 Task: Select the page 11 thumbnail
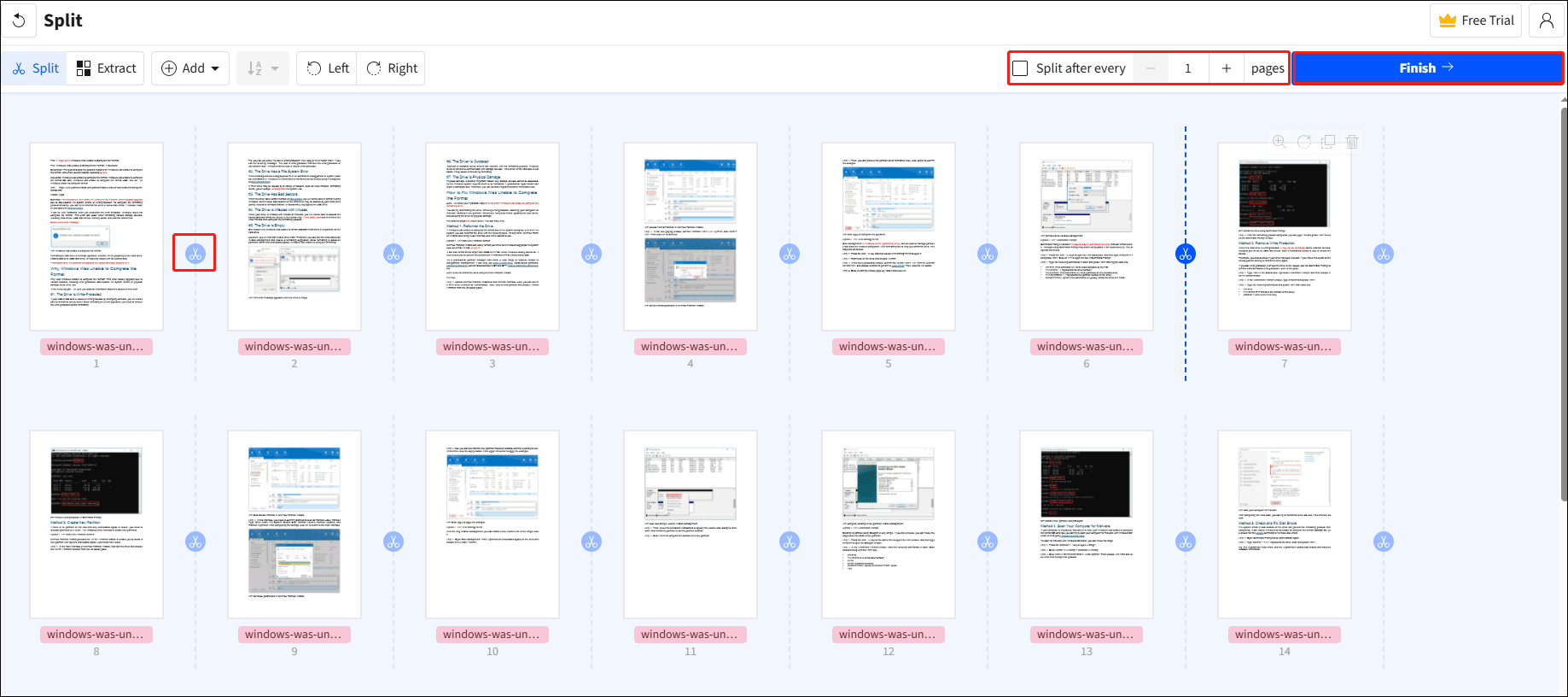(x=691, y=524)
